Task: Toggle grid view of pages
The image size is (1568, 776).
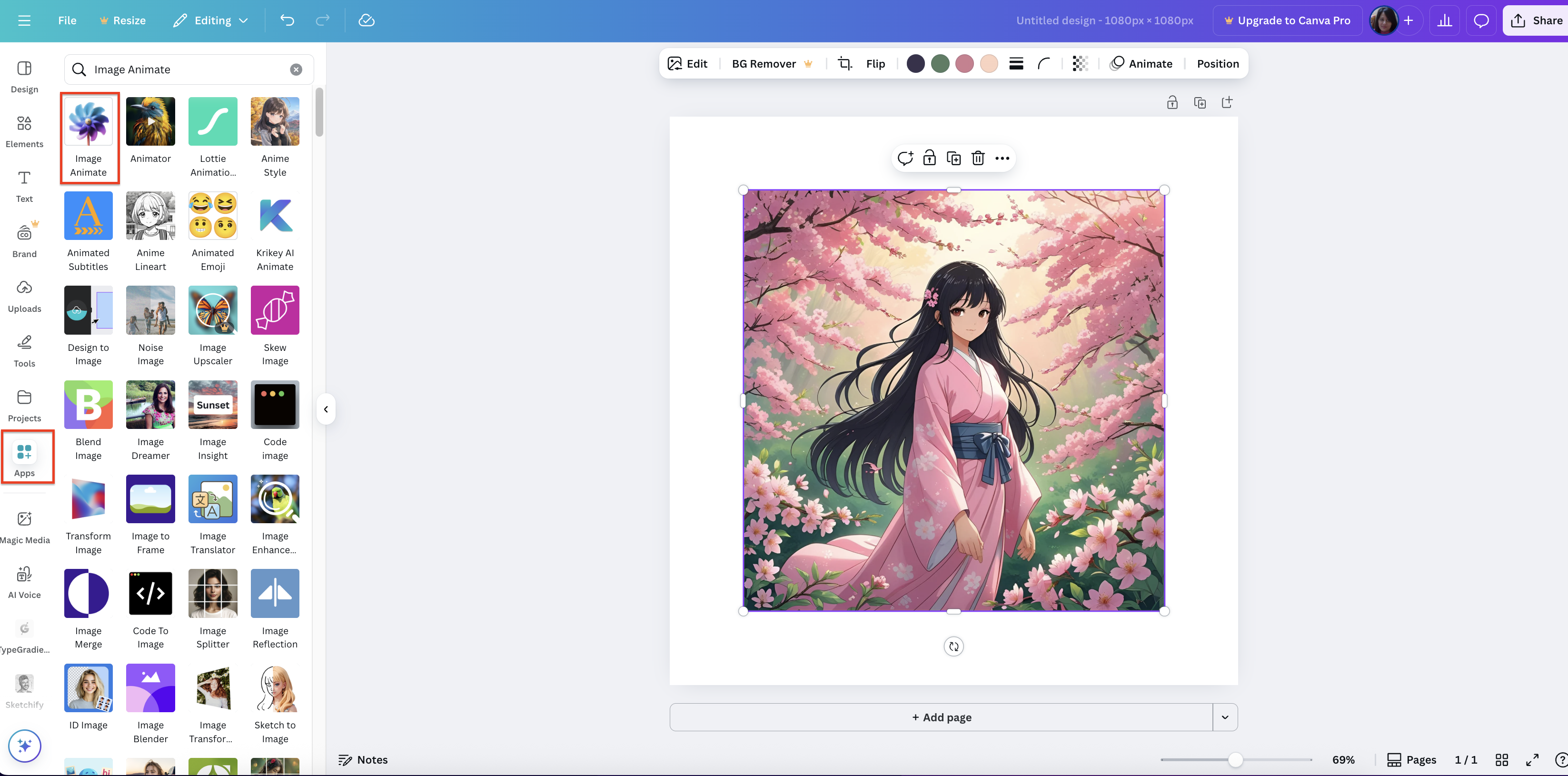Action: (1501, 759)
